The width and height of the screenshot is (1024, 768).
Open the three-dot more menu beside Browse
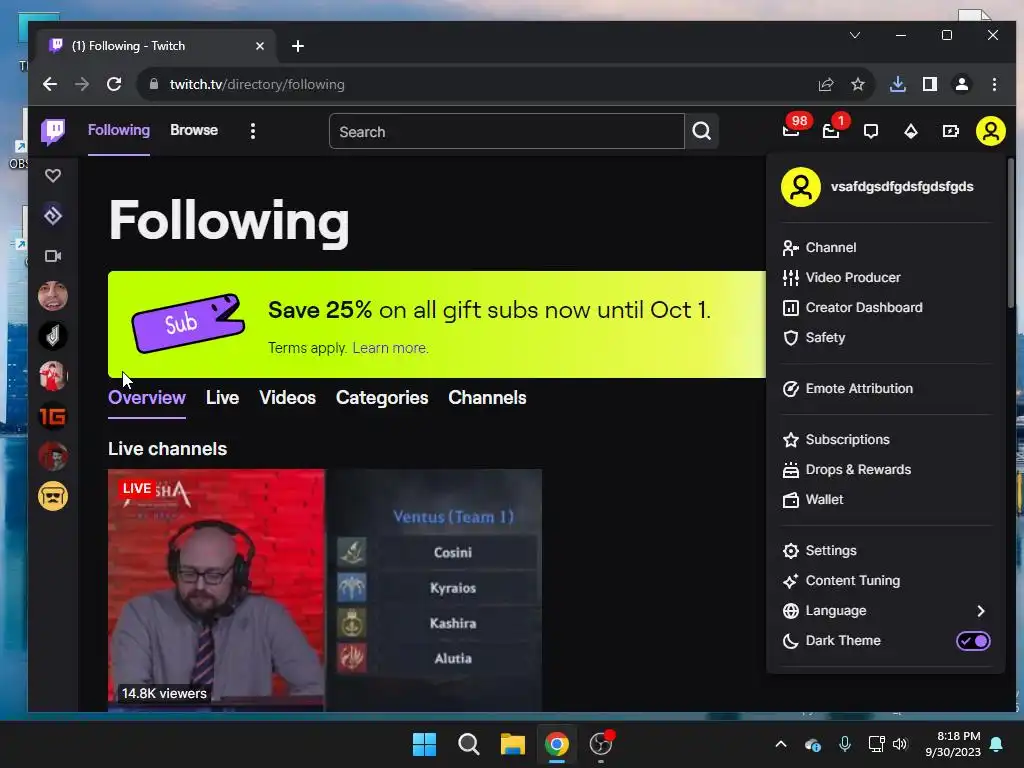pos(253,131)
